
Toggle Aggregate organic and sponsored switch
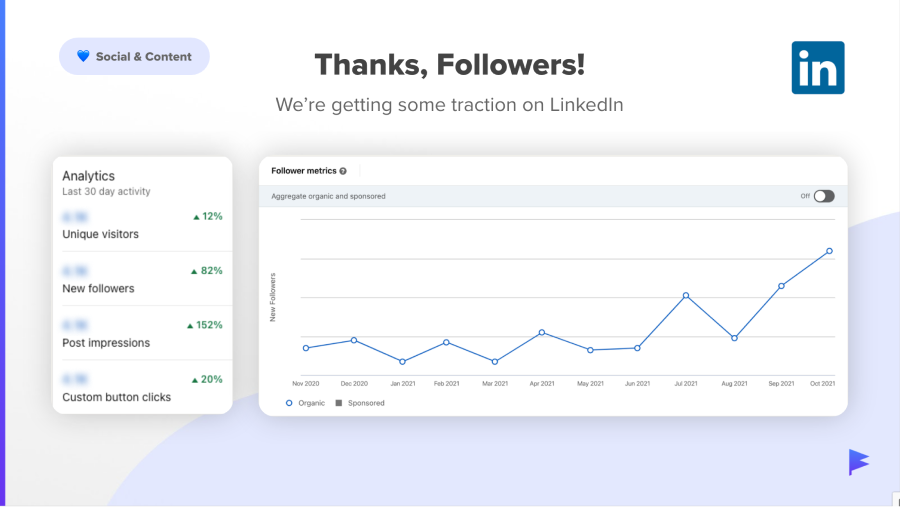(824, 196)
